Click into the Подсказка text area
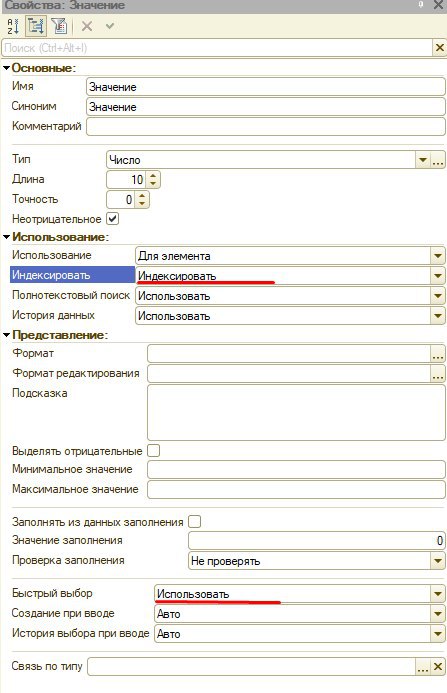The width and height of the screenshot is (447, 693). coord(296,412)
